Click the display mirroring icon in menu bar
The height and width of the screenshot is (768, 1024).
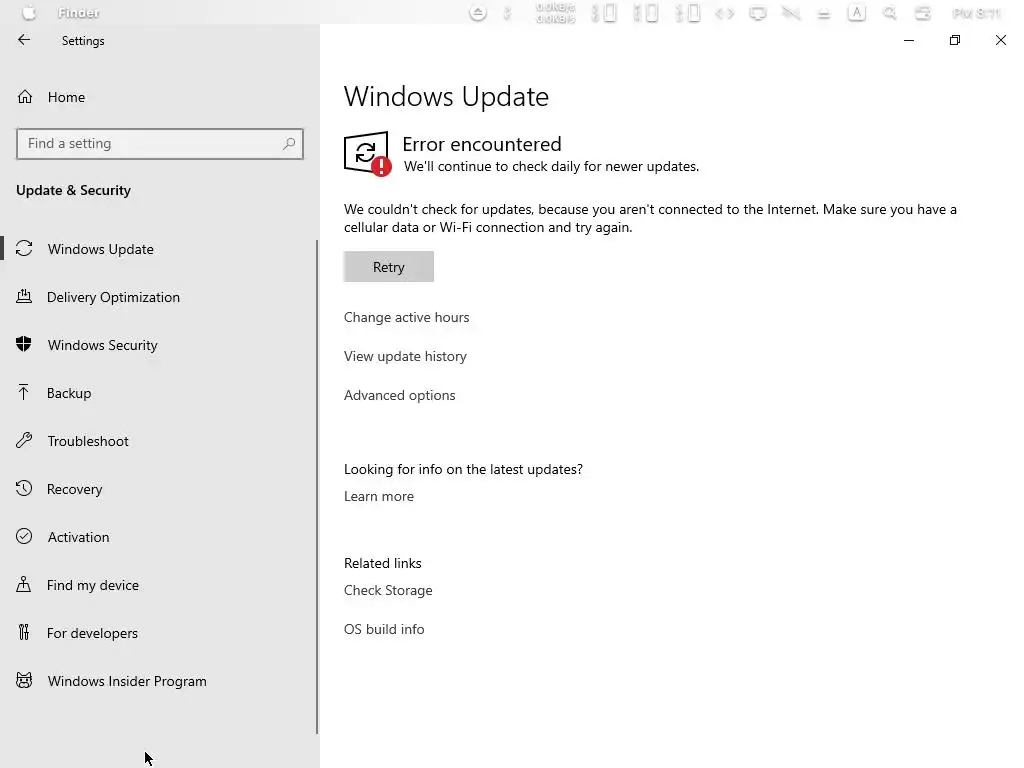(x=758, y=13)
